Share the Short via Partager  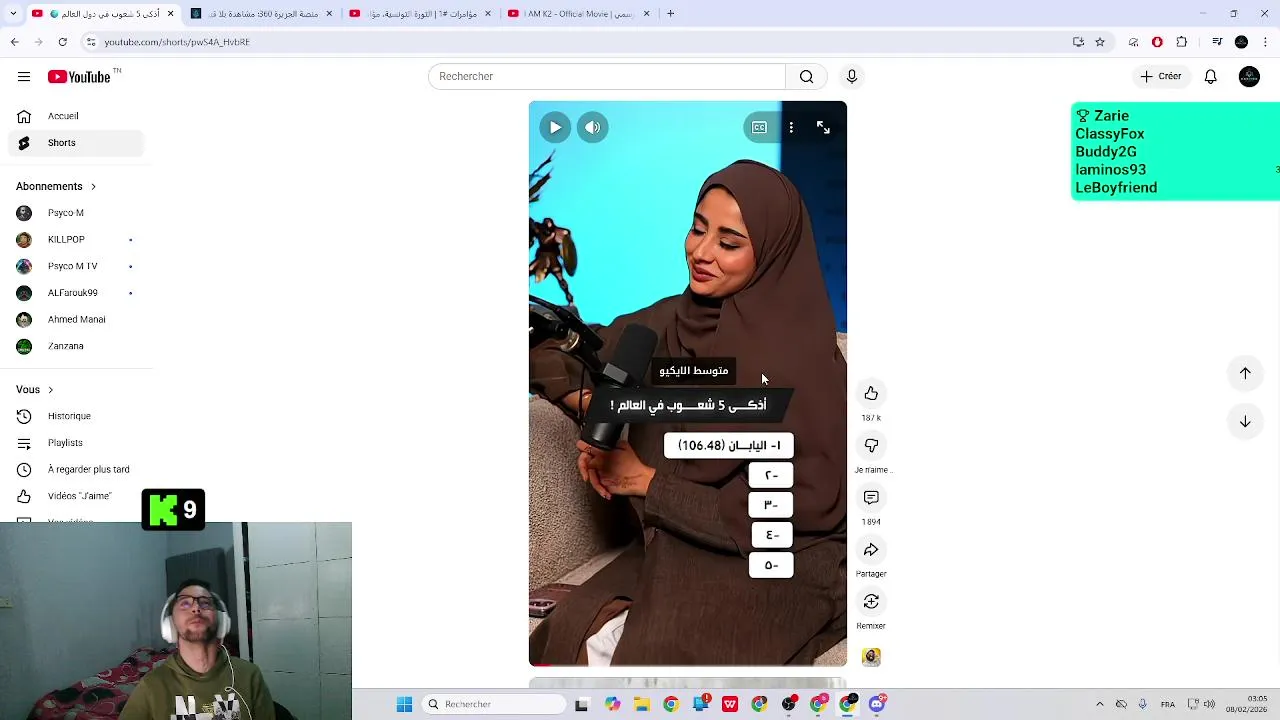(x=871, y=549)
